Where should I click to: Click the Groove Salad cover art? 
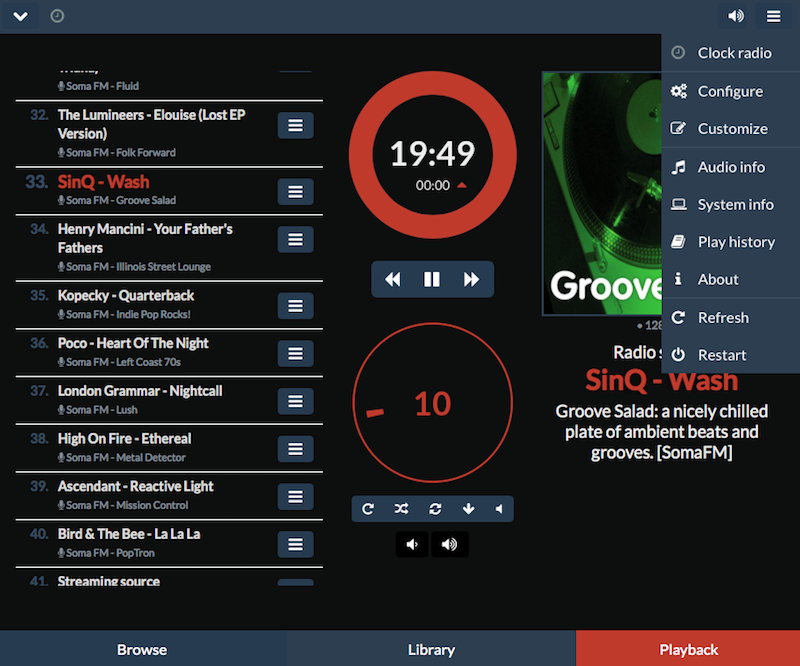coord(602,194)
